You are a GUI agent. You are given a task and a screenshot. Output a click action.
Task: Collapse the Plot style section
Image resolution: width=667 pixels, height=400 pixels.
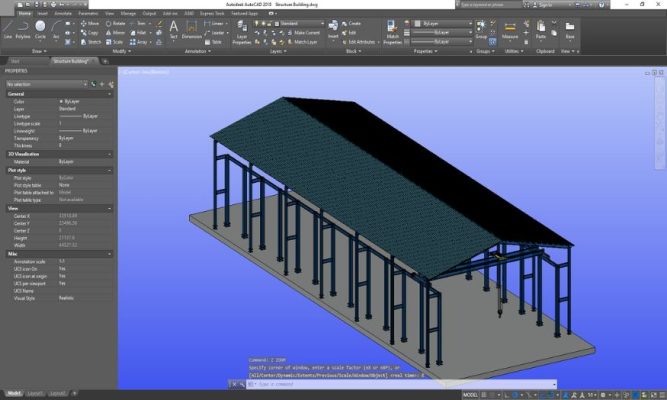click(111, 170)
